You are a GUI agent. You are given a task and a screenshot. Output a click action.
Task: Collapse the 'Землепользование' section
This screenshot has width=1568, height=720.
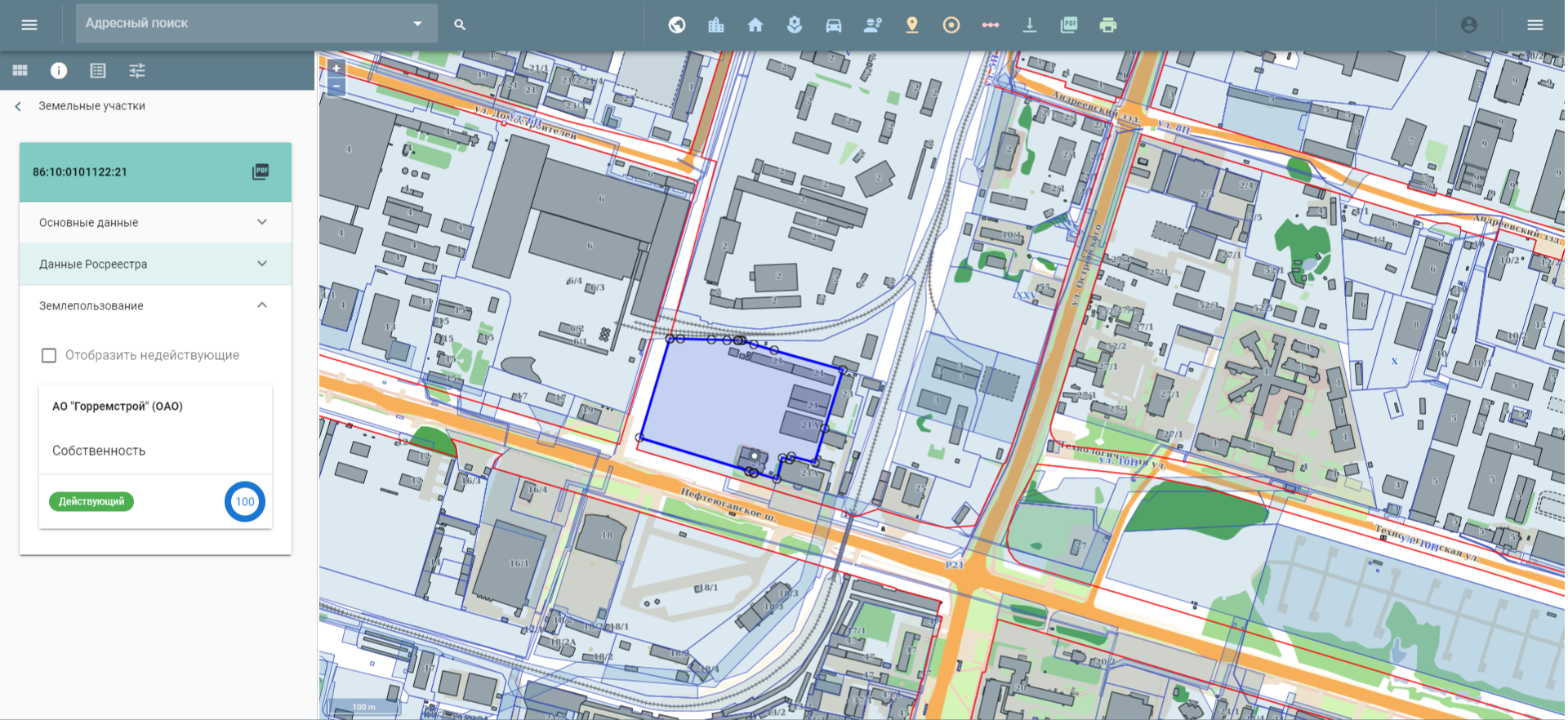pos(261,305)
